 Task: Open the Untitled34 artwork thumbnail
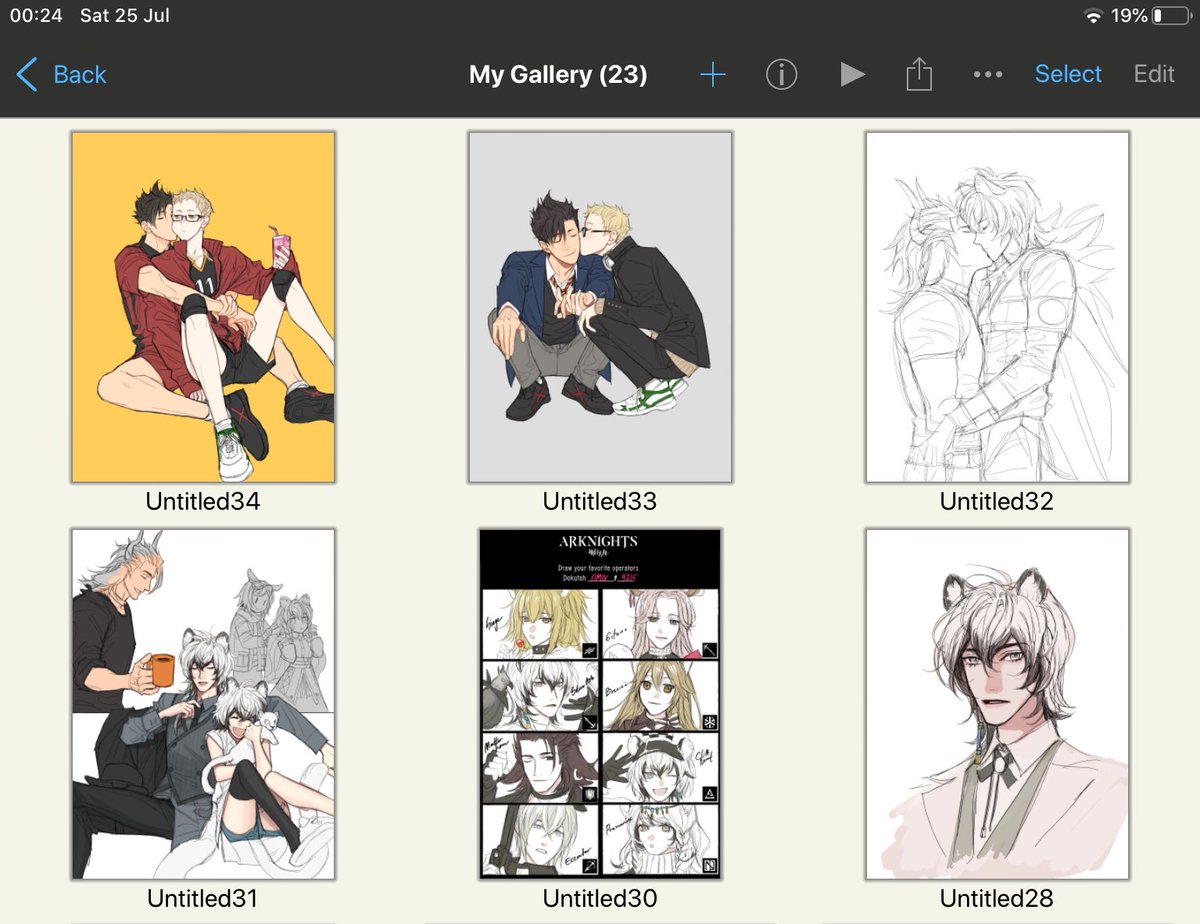click(x=203, y=307)
